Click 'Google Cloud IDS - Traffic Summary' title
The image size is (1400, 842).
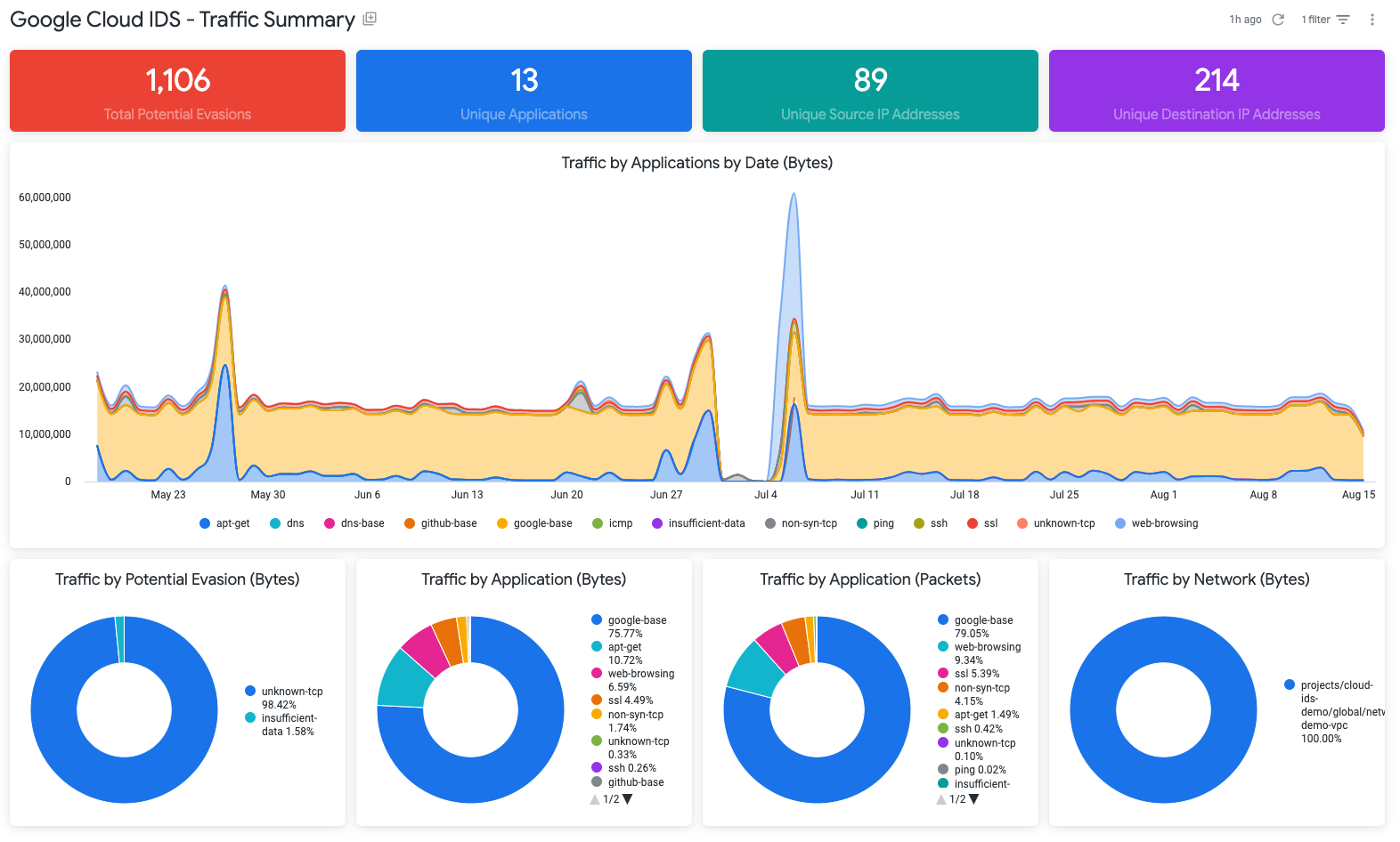point(183,20)
